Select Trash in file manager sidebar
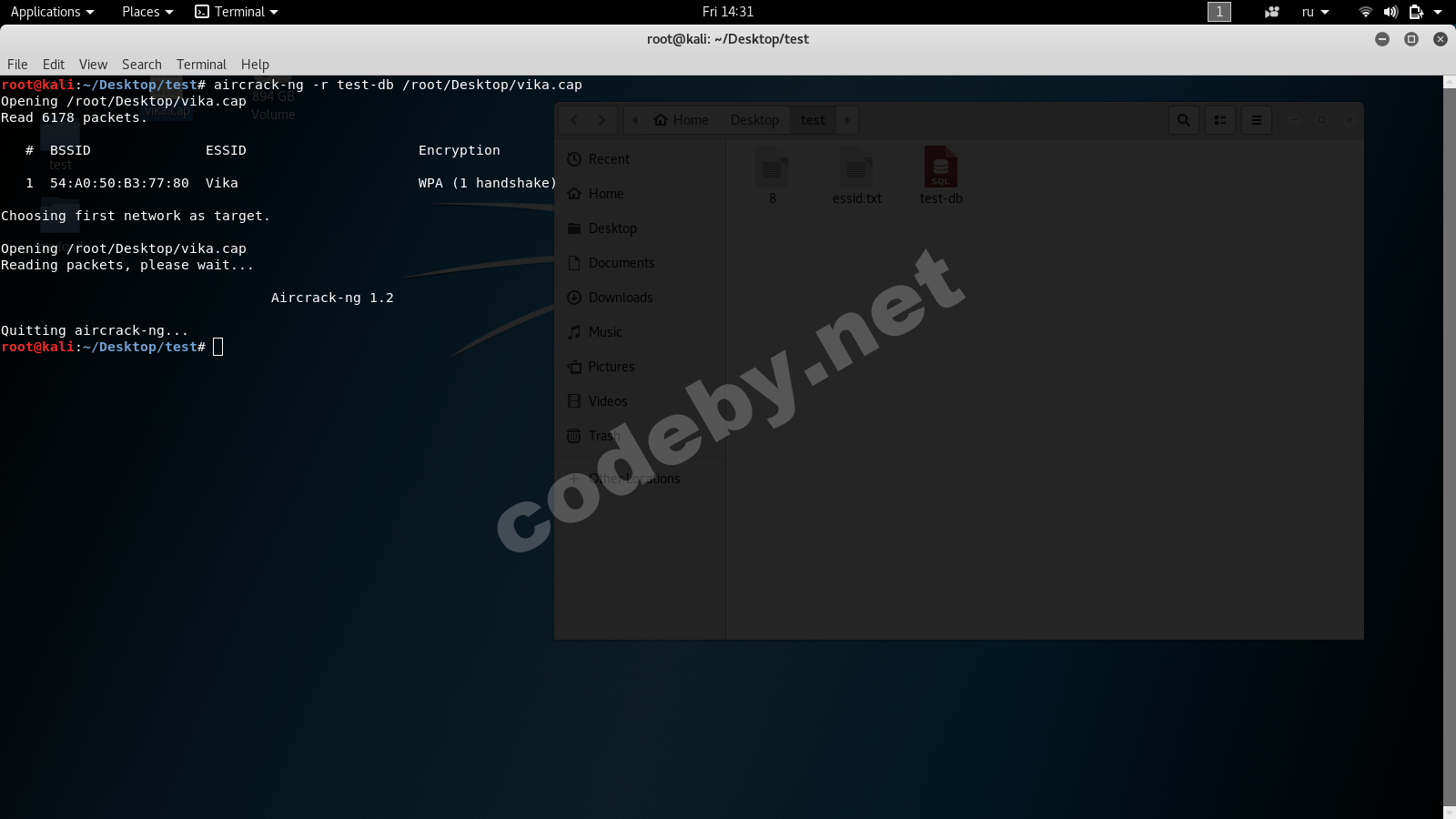The width and height of the screenshot is (1456, 819). tap(640, 436)
